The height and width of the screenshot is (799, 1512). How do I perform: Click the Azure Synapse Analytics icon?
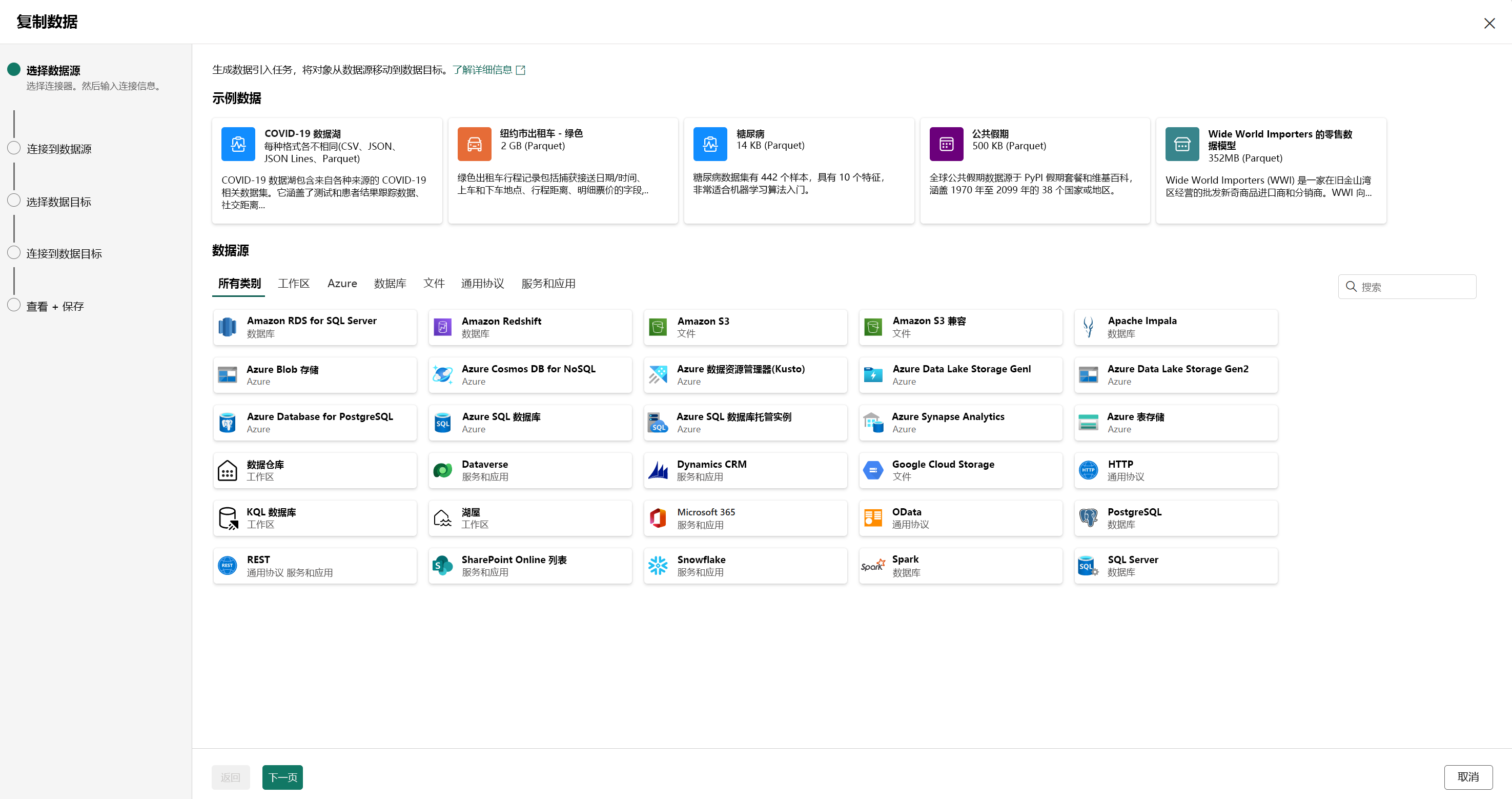pyautogui.click(x=873, y=423)
